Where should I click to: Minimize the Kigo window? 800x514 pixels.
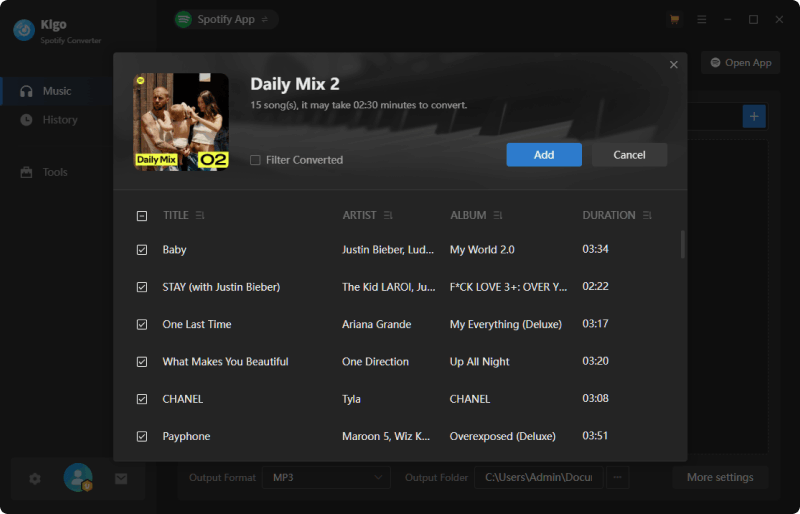pos(728,19)
